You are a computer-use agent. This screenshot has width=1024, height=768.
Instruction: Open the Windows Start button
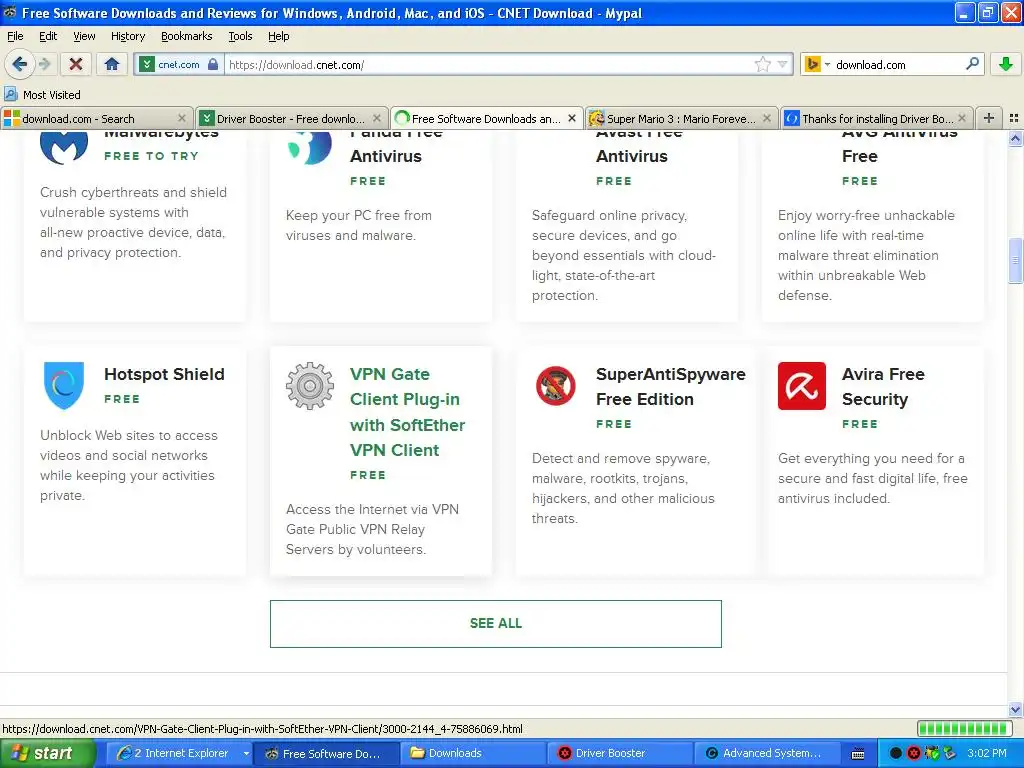click(x=47, y=753)
